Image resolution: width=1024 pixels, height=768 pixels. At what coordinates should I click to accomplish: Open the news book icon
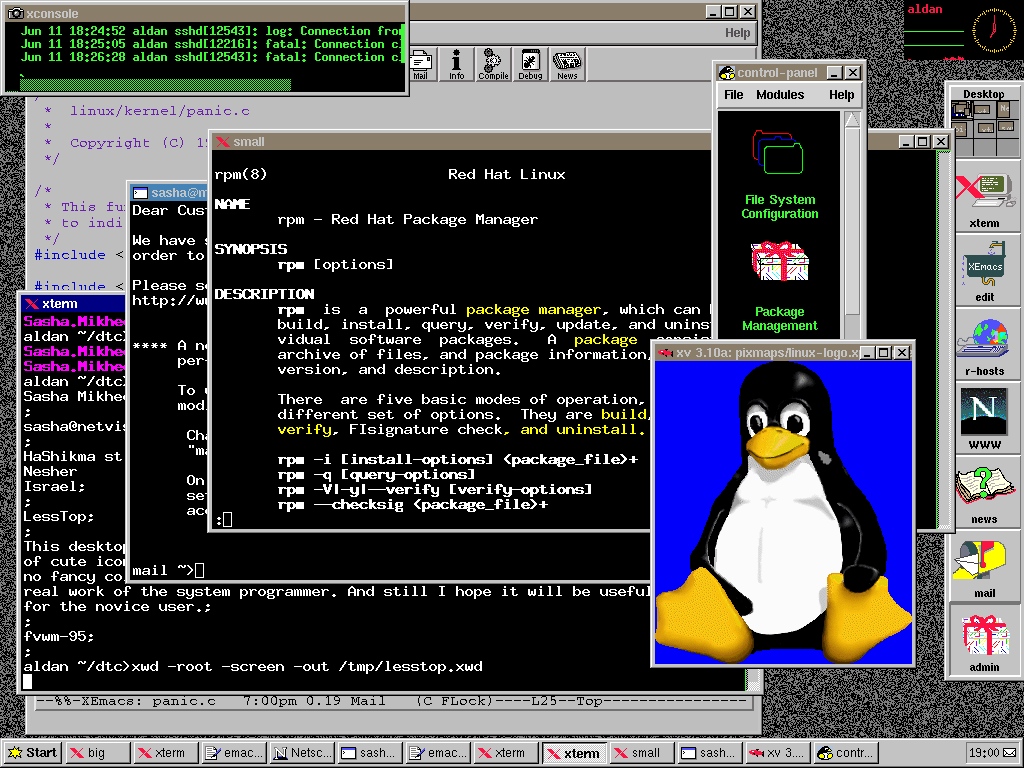[984, 495]
